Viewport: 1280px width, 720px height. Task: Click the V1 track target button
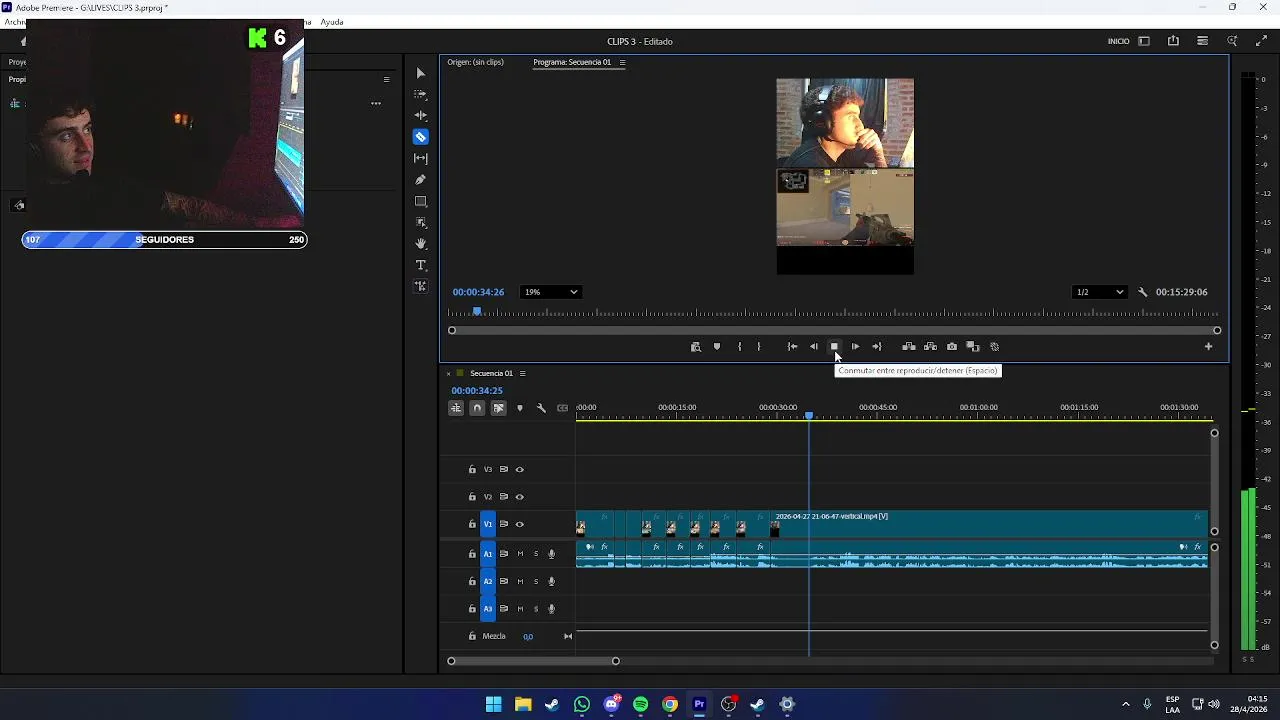[x=488, y=524]
